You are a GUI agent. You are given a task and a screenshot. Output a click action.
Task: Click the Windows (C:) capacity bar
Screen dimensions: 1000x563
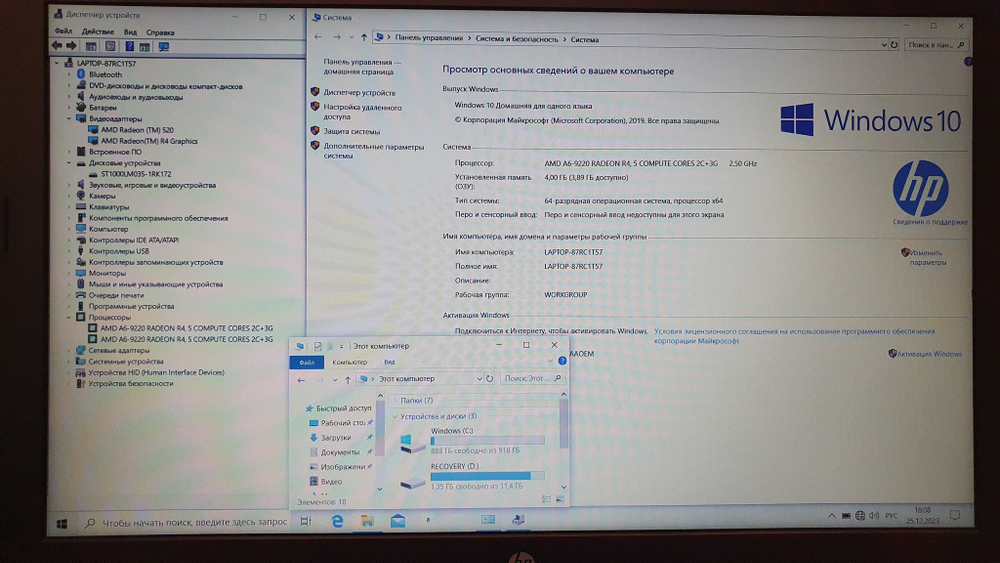[x=487, y=441]
